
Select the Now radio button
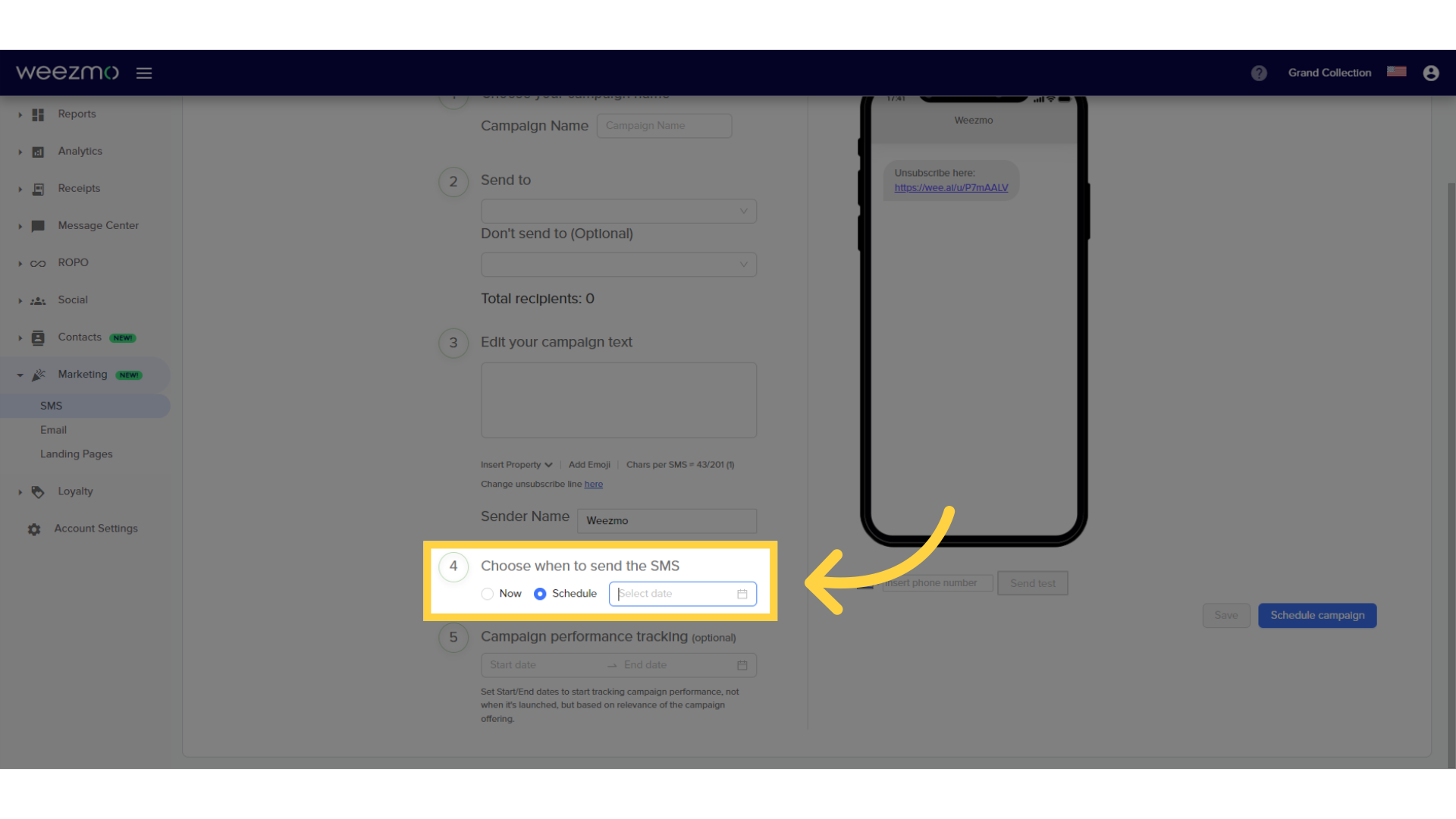pos(488,593)
